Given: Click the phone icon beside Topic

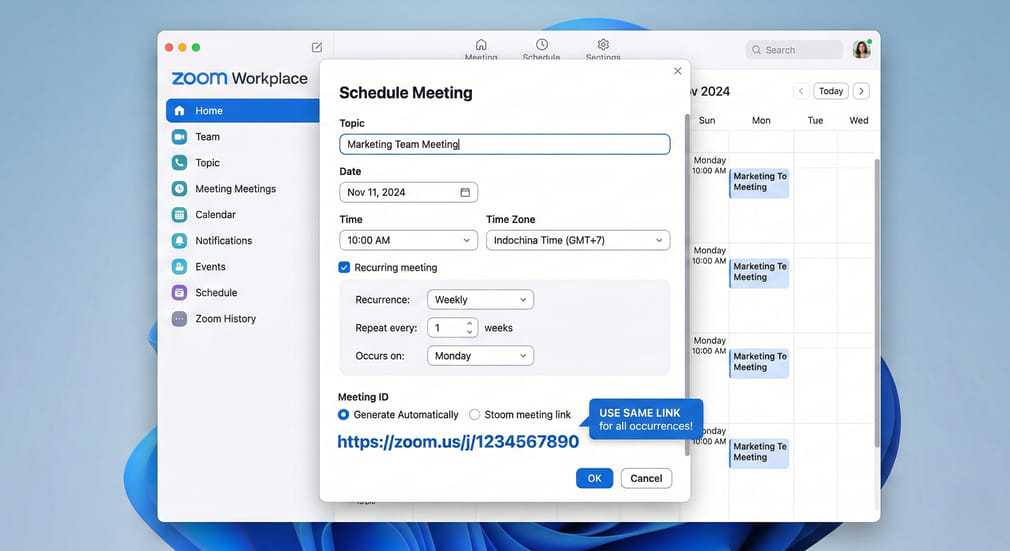Looking at the screenshot, I should coord(179,163).
